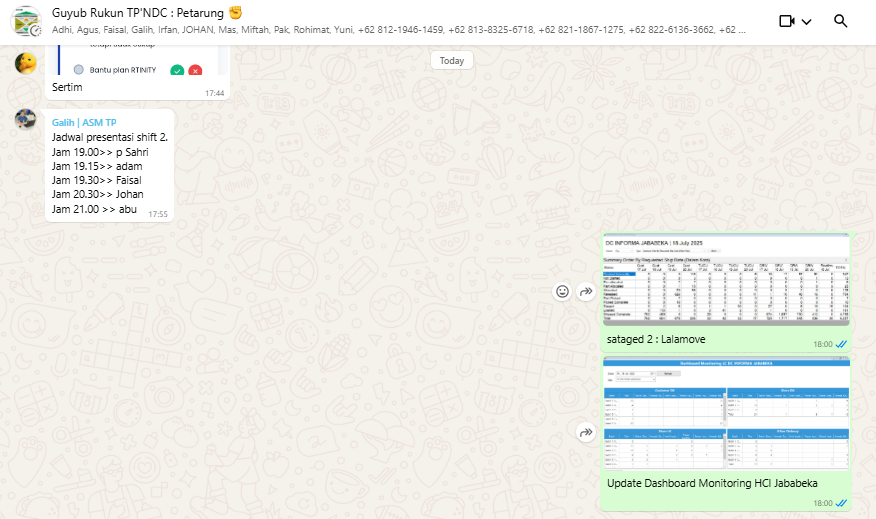Click the 17:44 timestamp on Sertim message
Viewport: 876px width, 519px height.
pyautogui.click(x=215, y=93)
